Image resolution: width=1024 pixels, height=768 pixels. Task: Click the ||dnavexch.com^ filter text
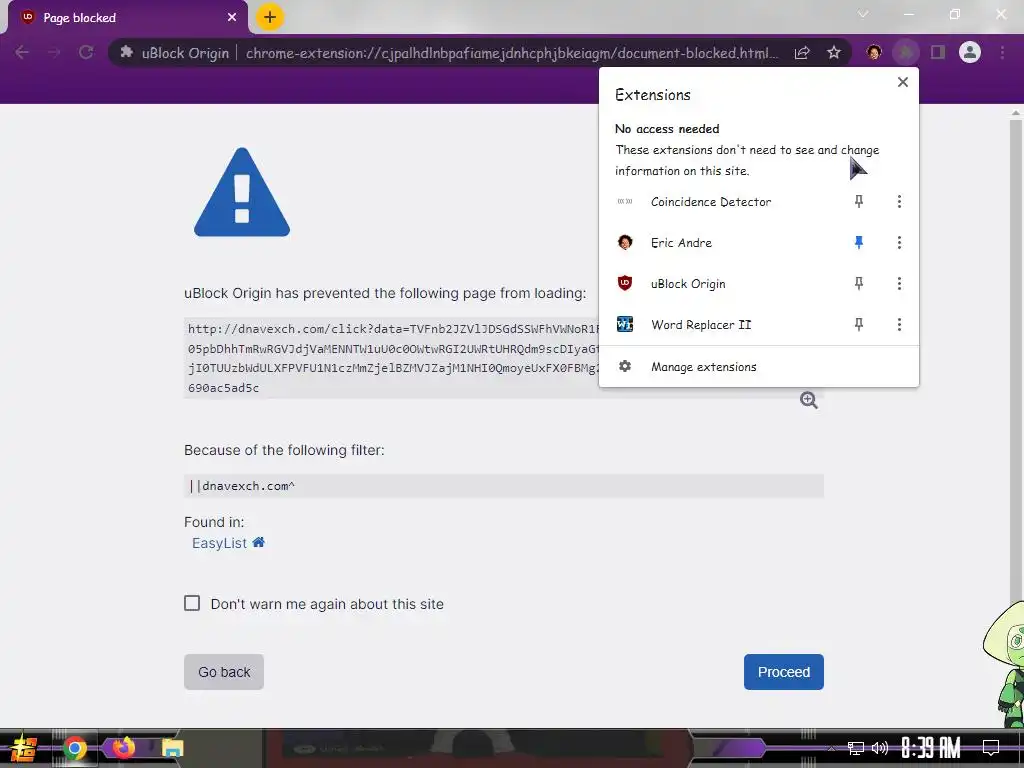(242, 486)
